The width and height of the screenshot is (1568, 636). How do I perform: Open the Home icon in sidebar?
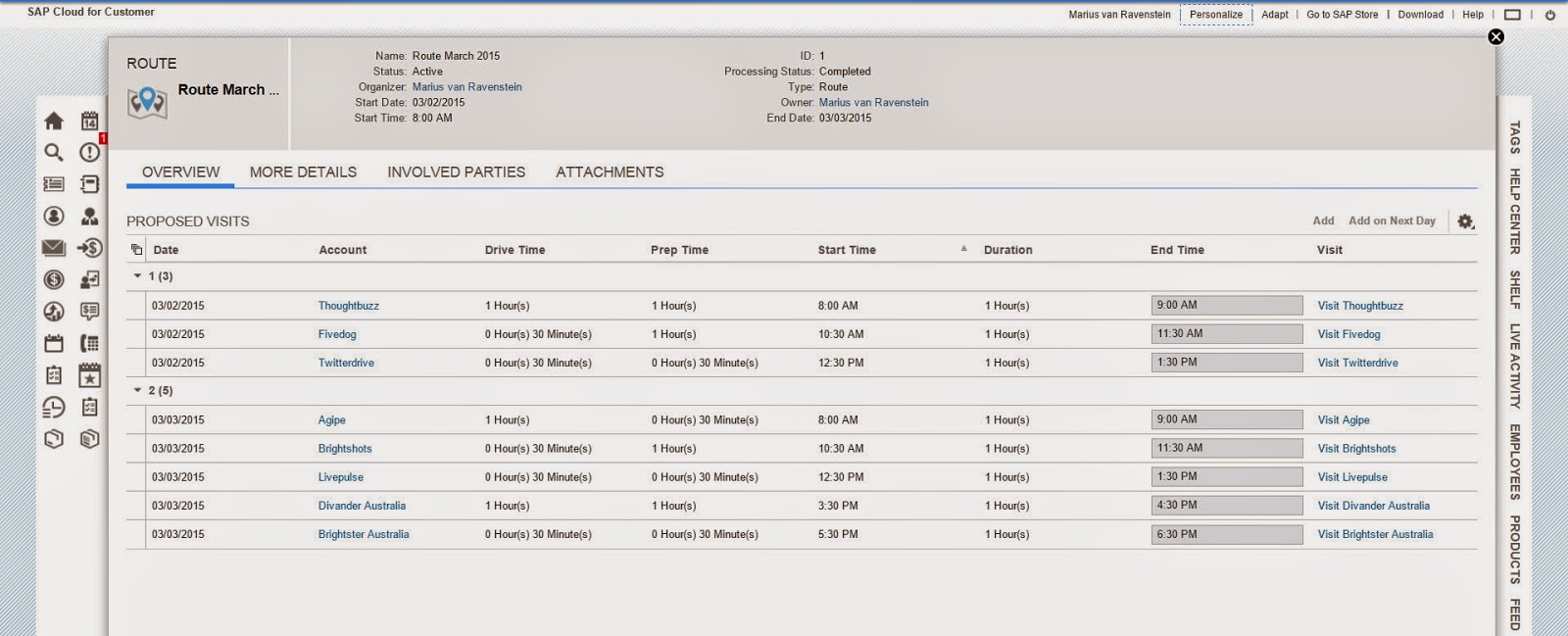(54, 121)
